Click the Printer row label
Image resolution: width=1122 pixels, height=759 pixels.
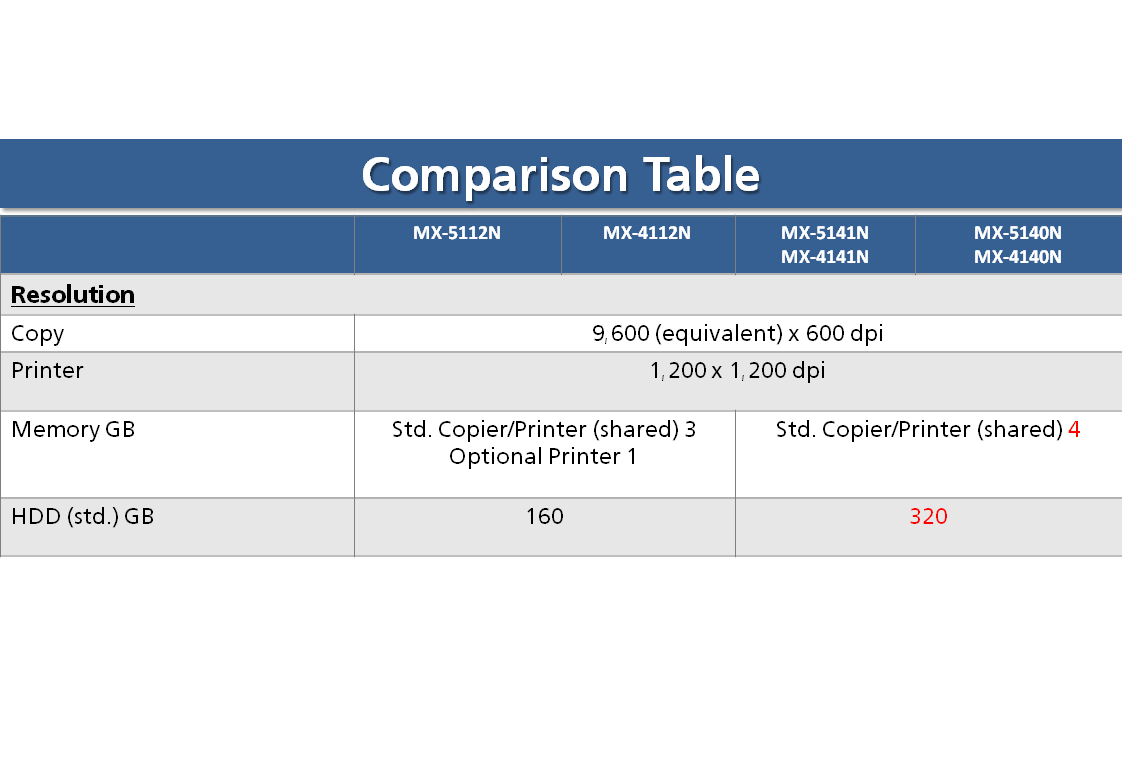point(47,371)
